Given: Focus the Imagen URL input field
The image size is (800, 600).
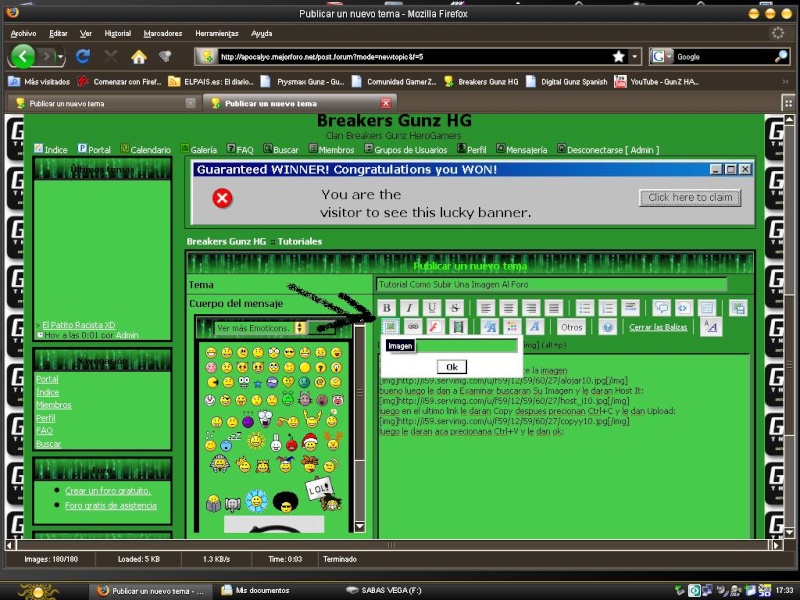Looking at the screenshot, I should [466, 346].
